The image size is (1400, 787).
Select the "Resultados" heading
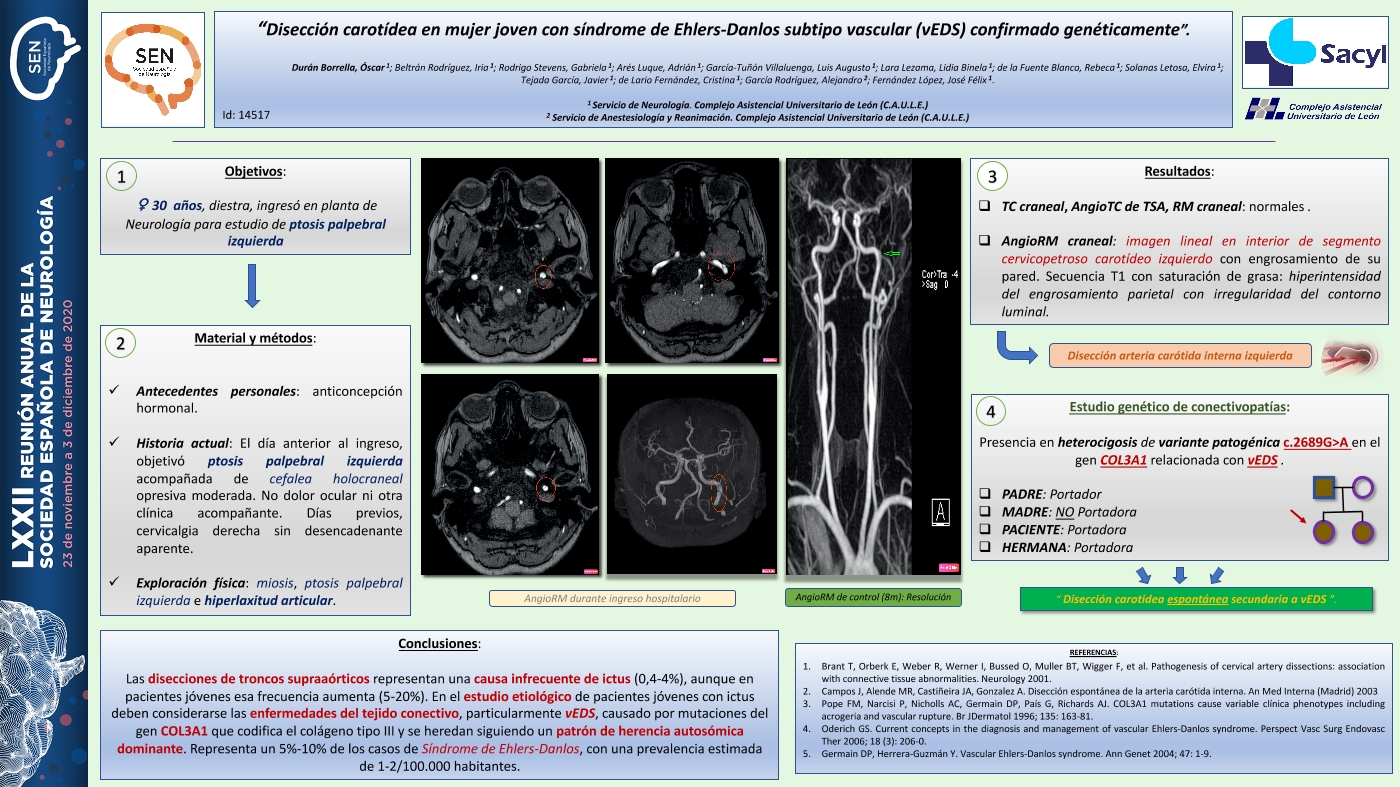click(1179, 172)
